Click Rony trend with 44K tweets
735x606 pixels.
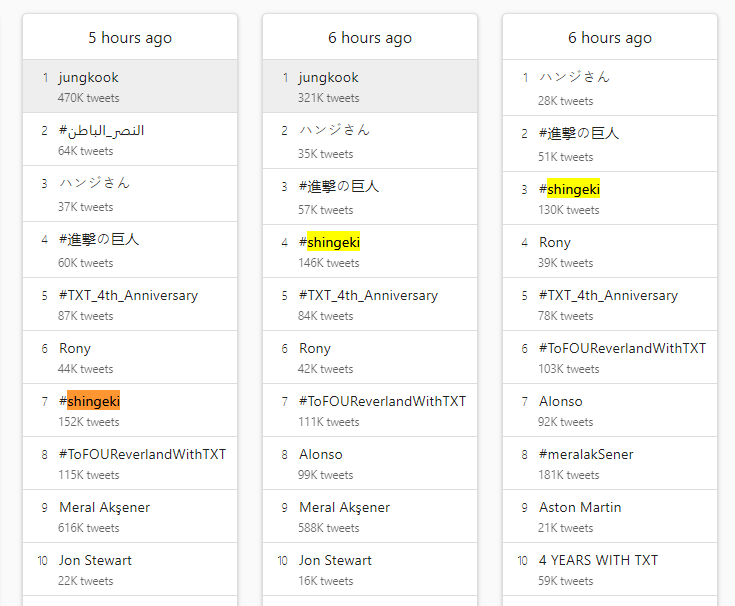click(x=130, y=358)
